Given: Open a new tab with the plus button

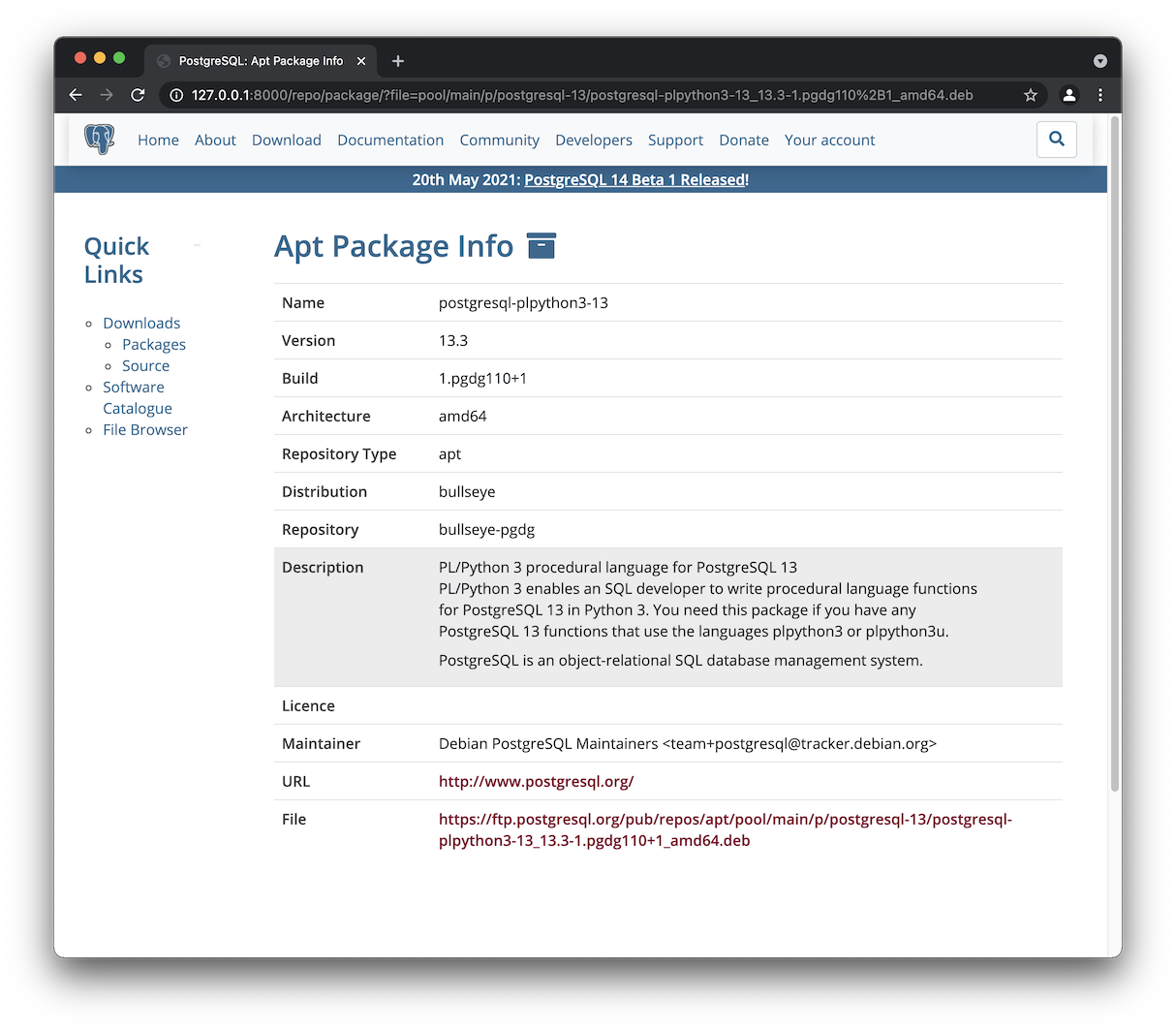Looking at the screenshot, I should 398,61.
